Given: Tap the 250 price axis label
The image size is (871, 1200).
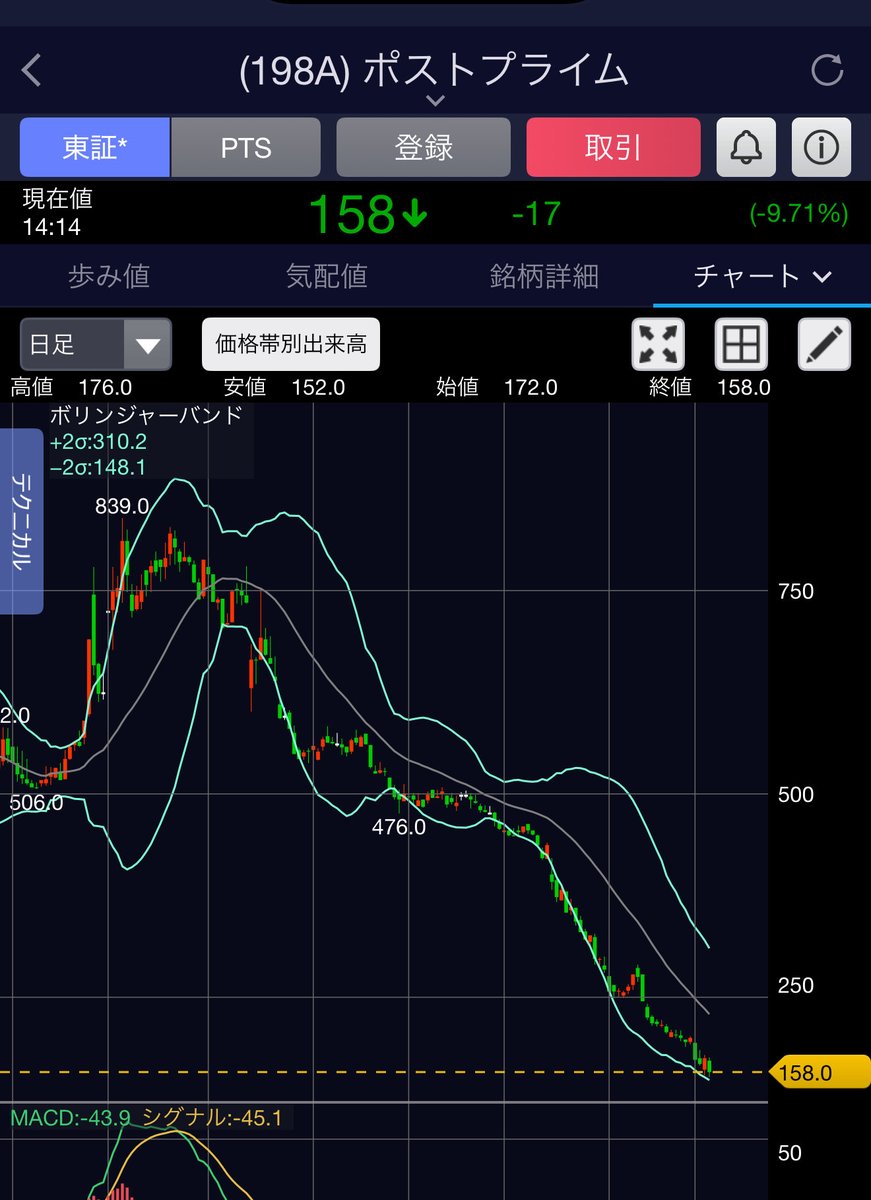Looking at the screenshot, I should pyautogui.click(x=796, y=986).
